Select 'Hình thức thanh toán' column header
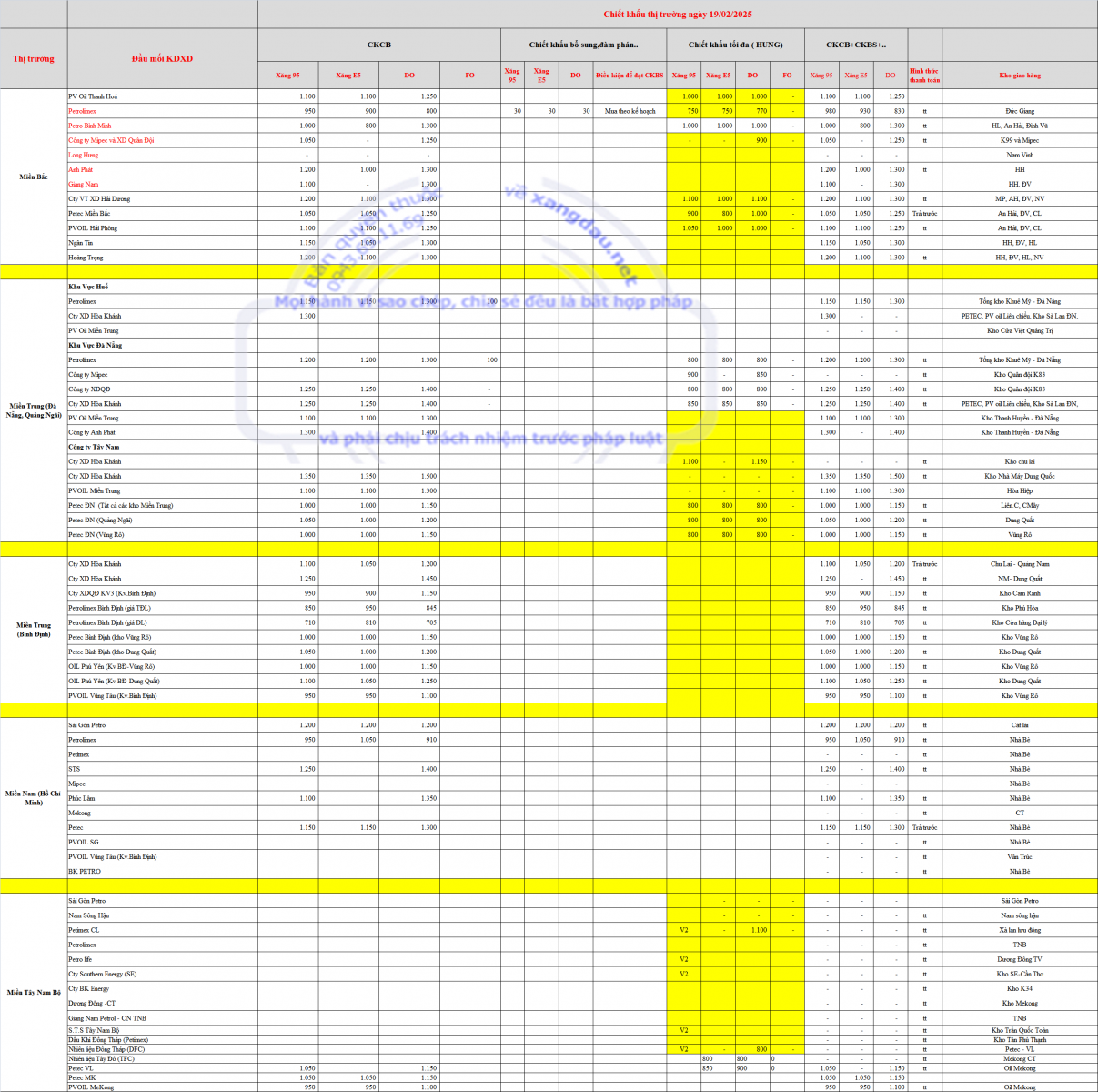This screenshot has width=1098, height=1092. (924, 76)
